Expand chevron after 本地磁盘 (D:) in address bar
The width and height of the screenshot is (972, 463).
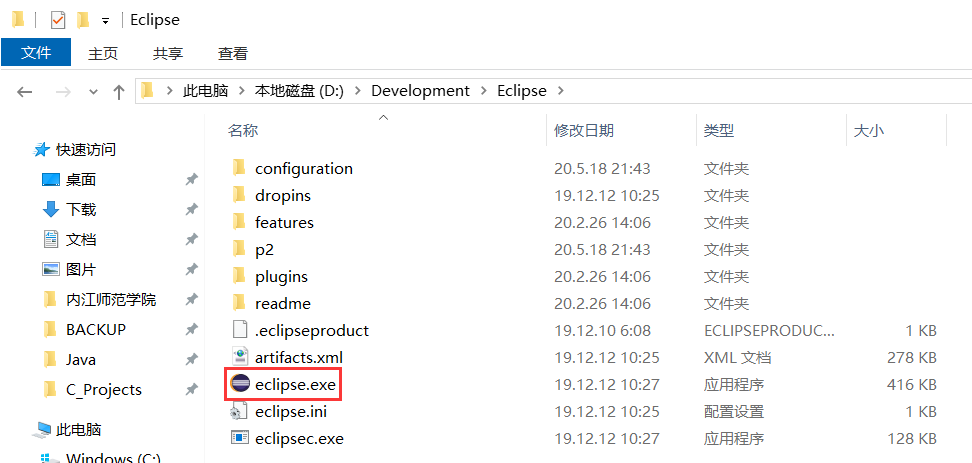tap(357, 91)
